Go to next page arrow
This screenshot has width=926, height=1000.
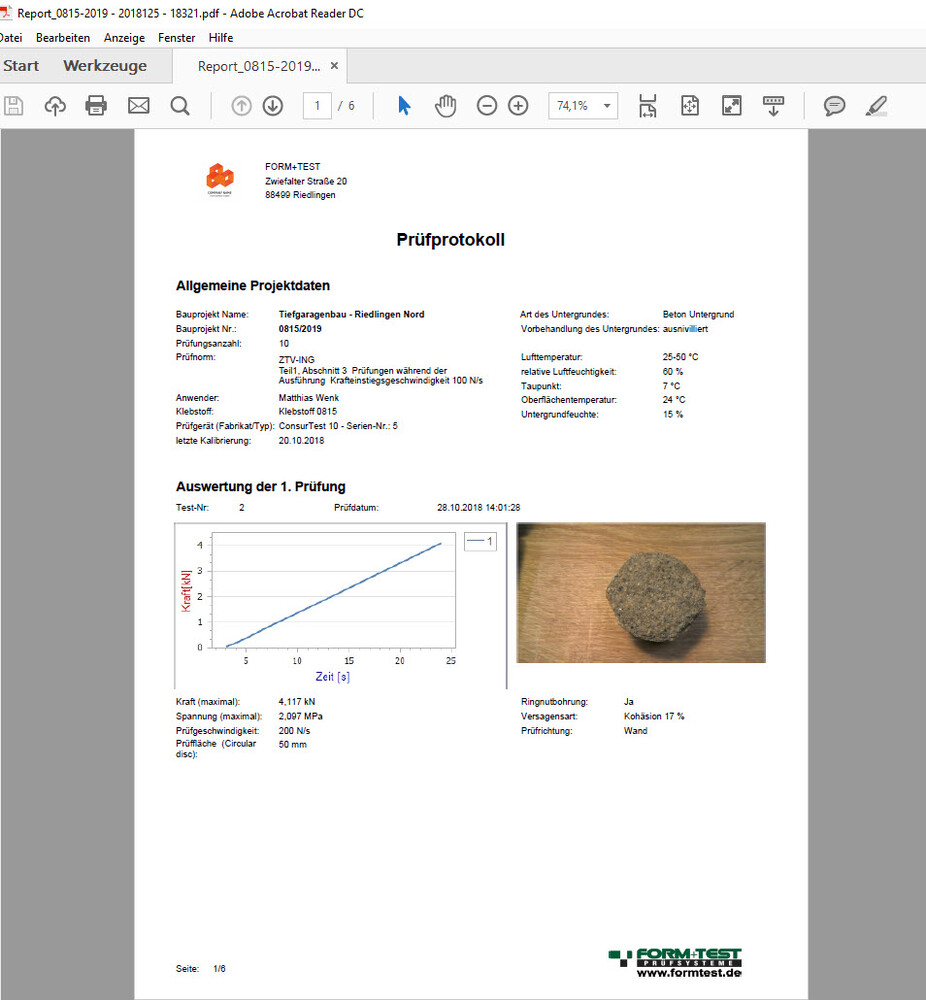point(273,106)
